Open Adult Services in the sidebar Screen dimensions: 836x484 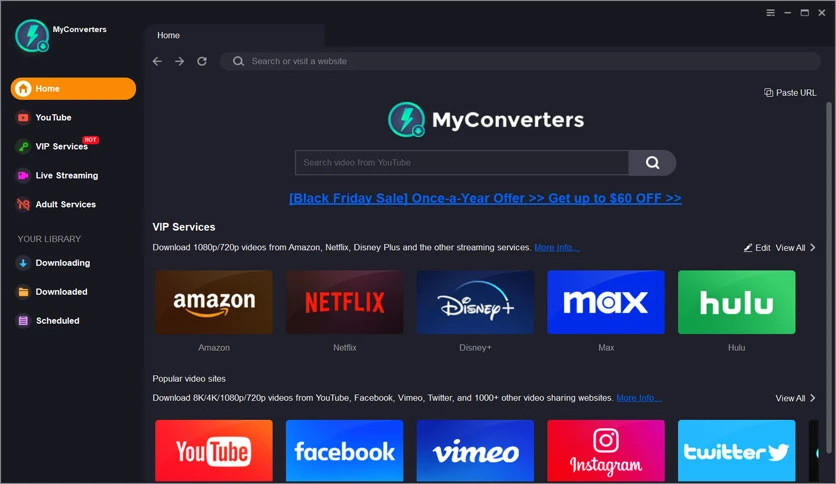[56, 204]
